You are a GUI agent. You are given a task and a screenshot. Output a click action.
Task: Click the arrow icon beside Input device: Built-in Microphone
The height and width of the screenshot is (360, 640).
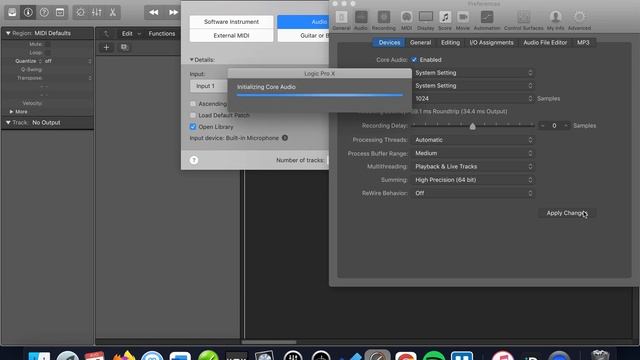point(285,138)
